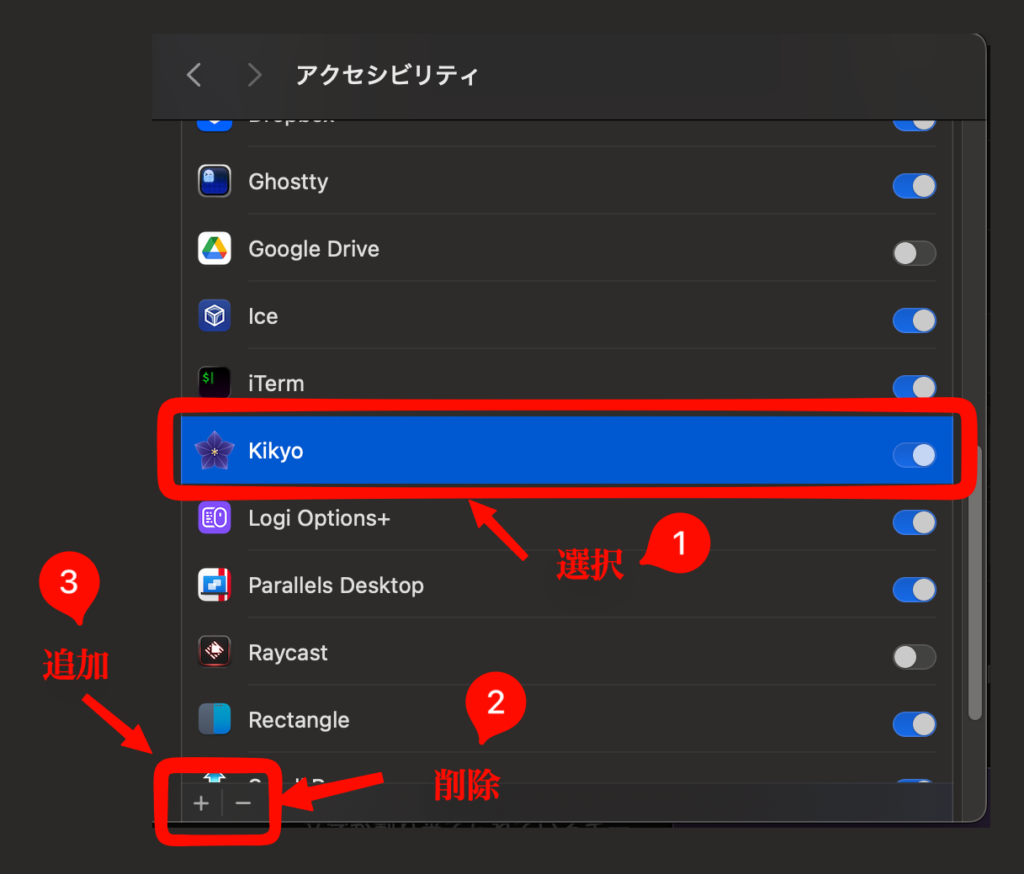Click the minus button to remove app

(243, 803)
